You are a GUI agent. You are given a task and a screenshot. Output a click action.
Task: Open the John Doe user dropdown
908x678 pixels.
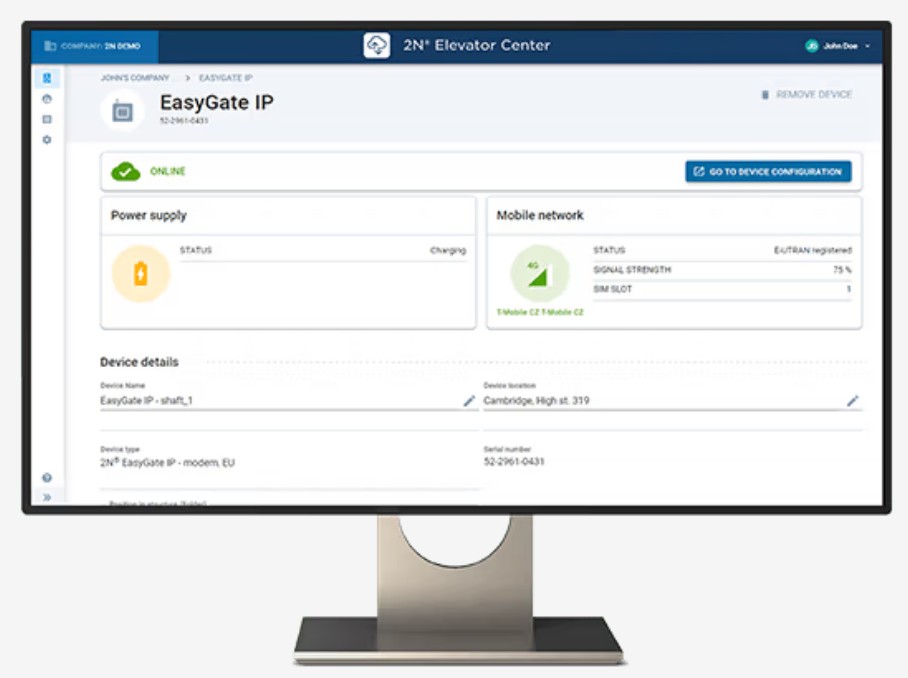coord(838,46)
